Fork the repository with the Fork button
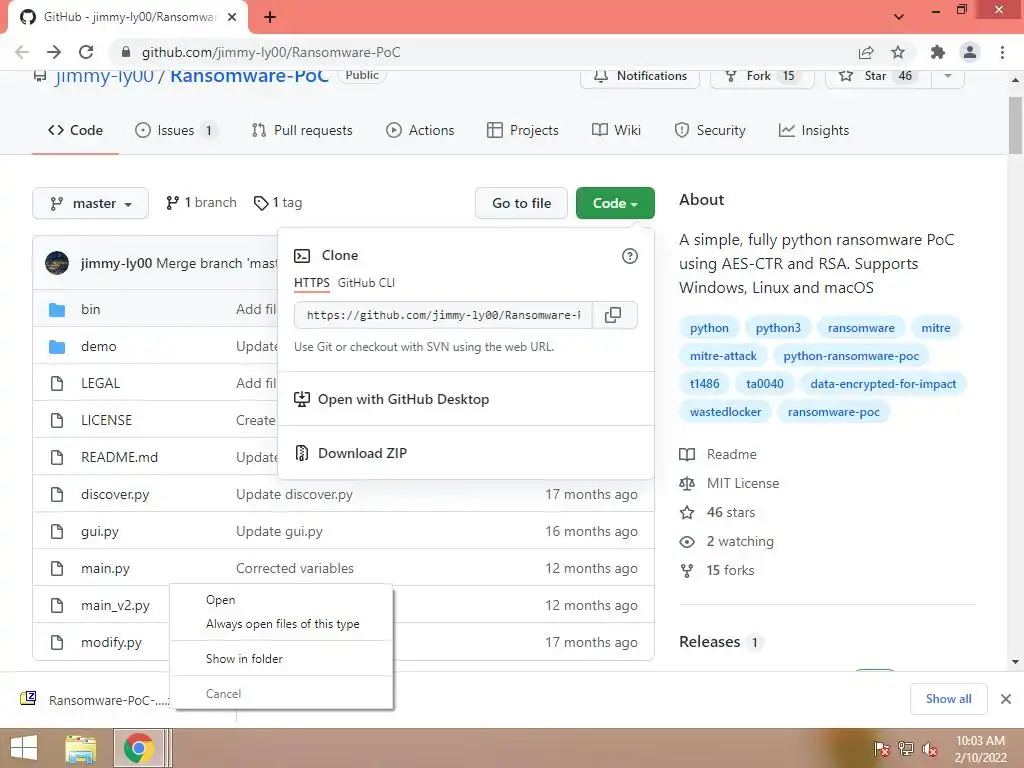Viewport: 1024px width, 768px height. 761,76
